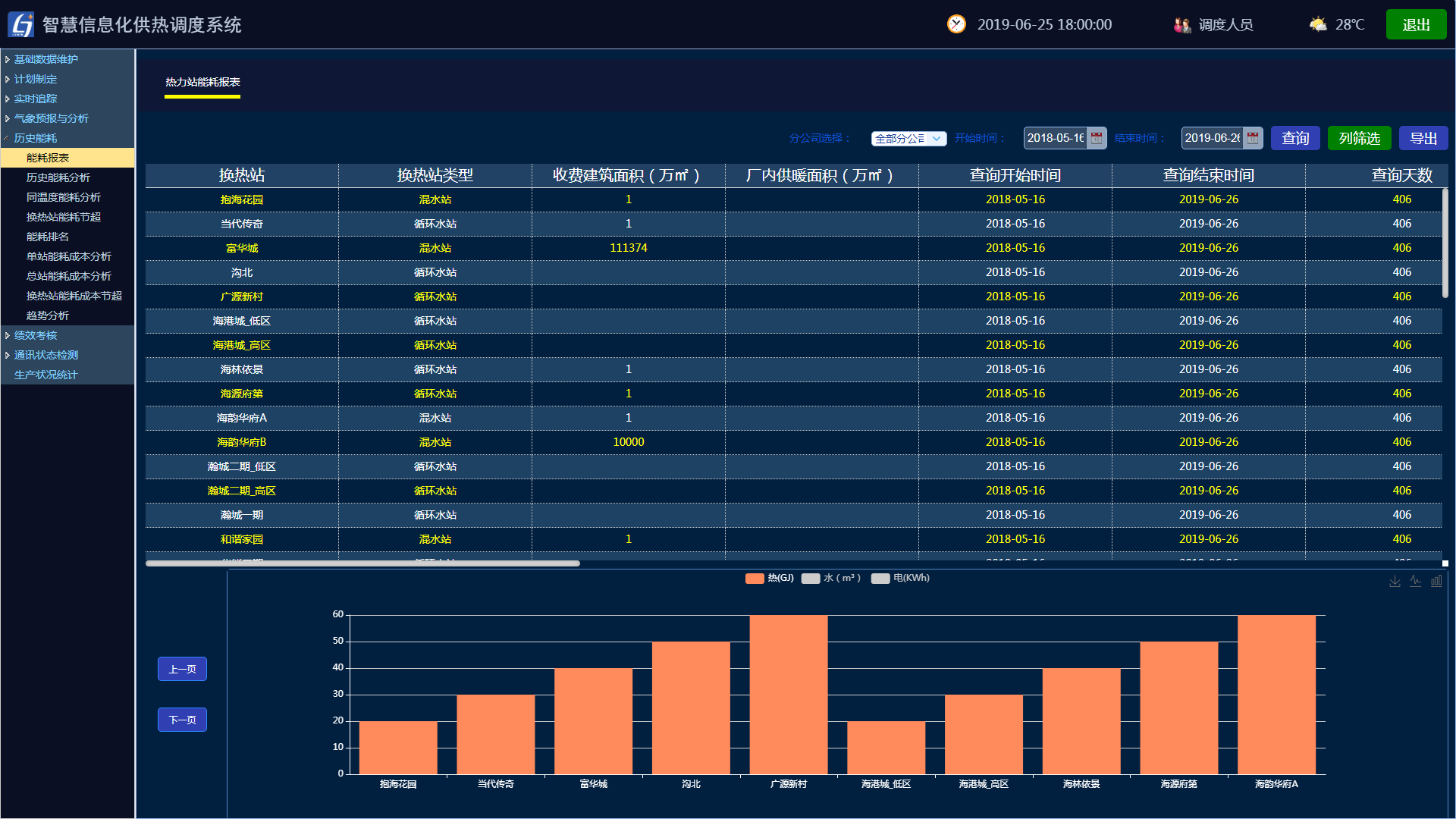Click the 111374 area value cell

pyautogui.click(x=629, y=248)
